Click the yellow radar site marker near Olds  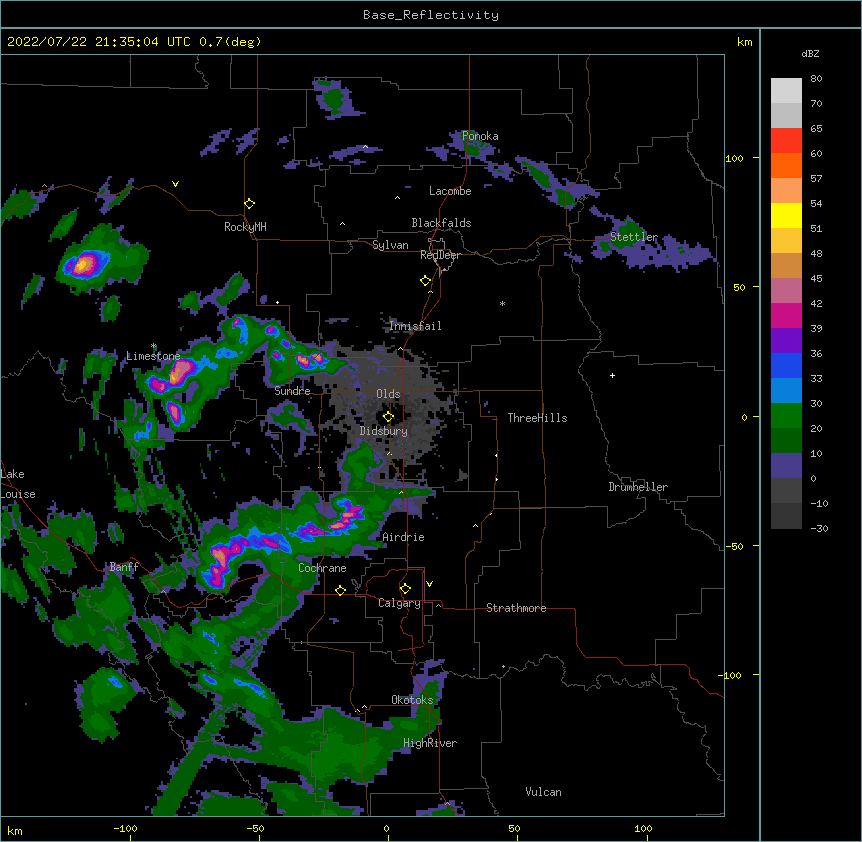(x=388, y=417)
